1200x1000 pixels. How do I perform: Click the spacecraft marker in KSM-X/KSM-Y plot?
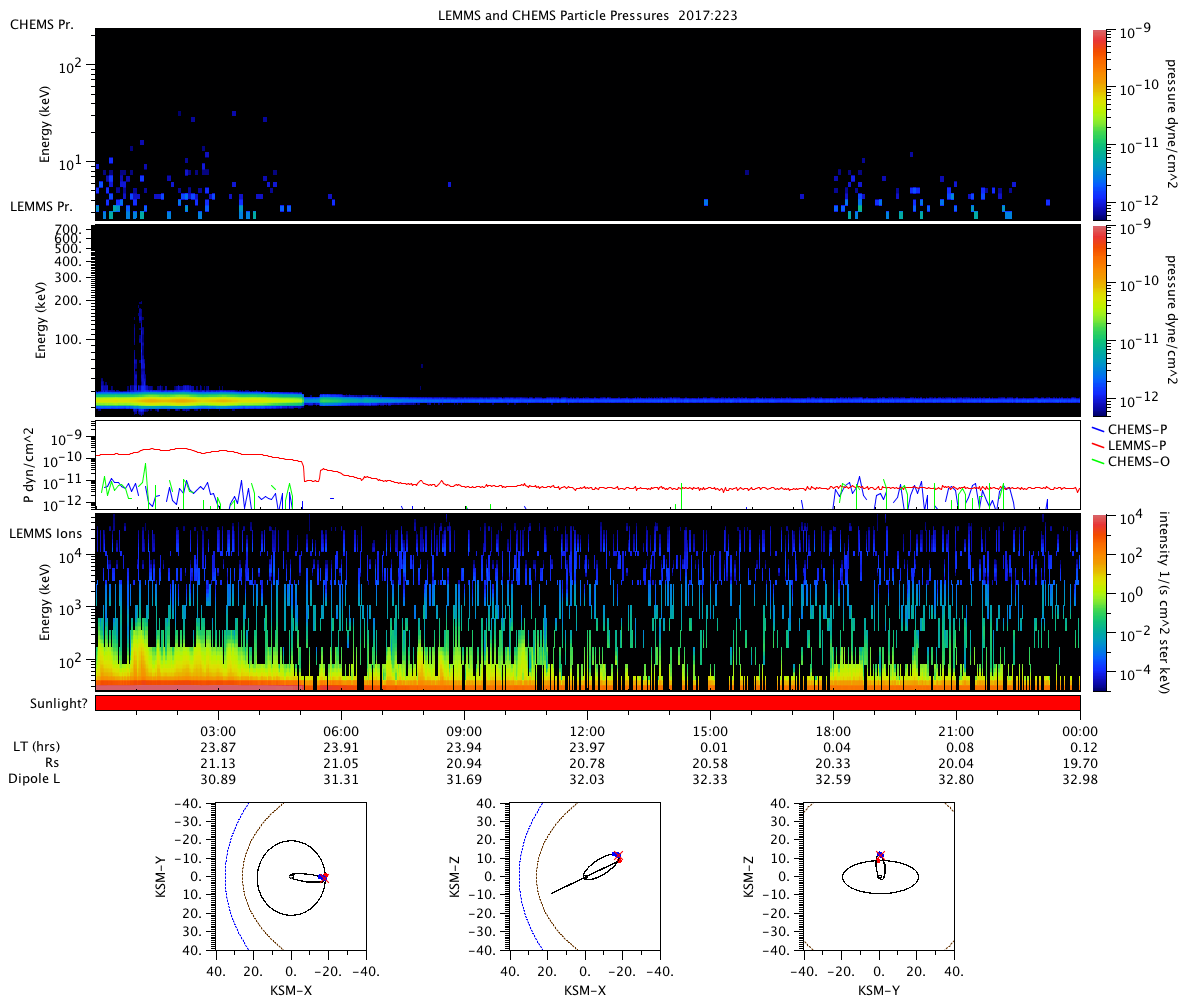coord(323,877)
